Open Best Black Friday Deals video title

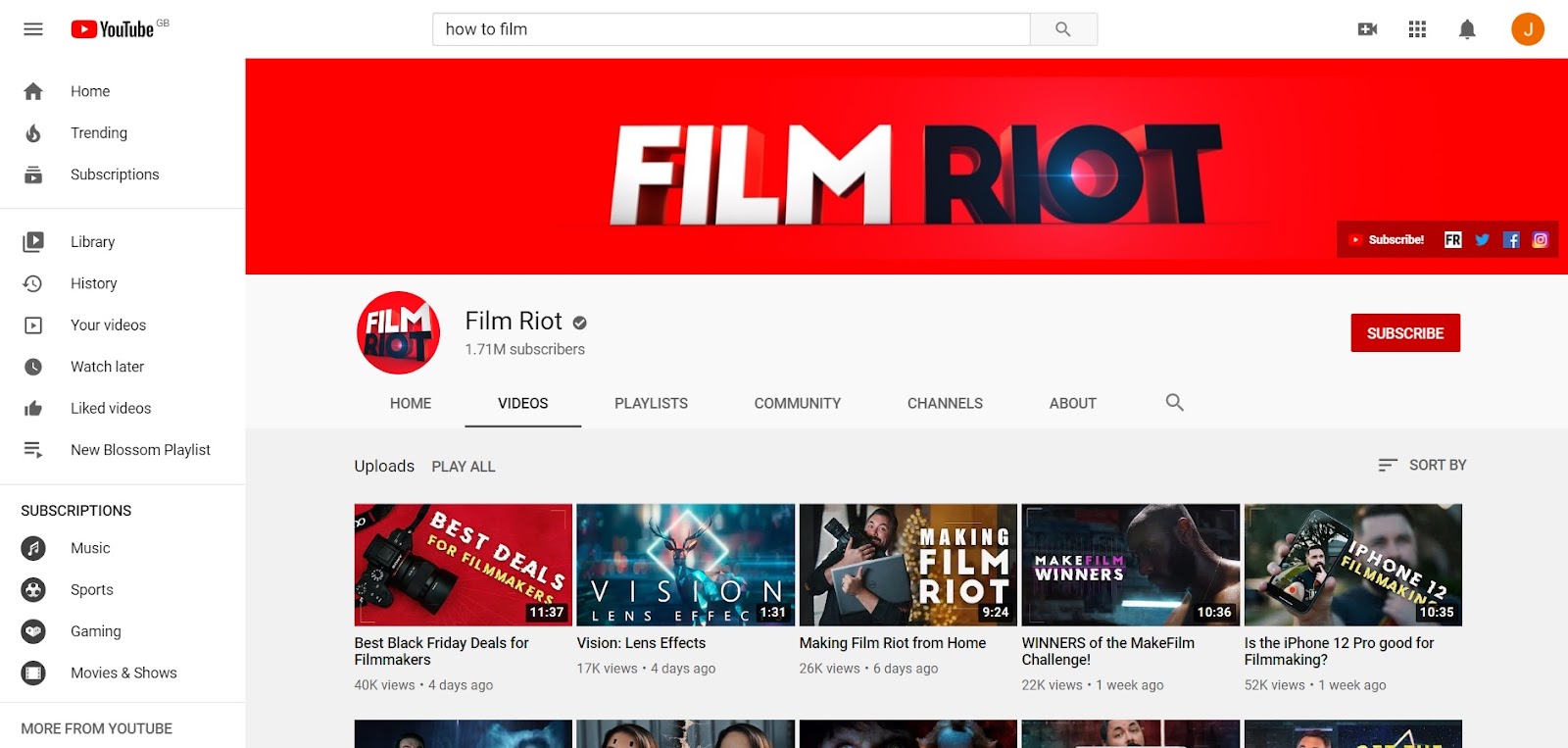point(441,652)
